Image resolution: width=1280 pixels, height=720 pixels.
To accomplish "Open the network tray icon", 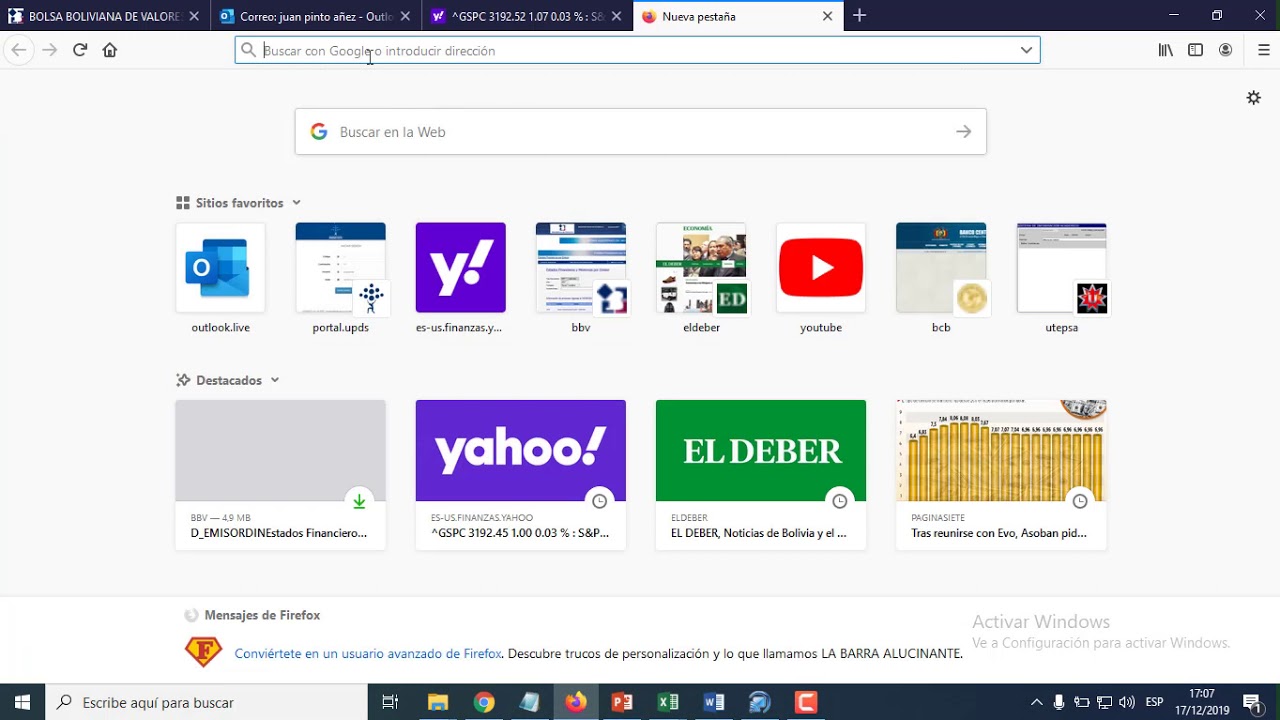I will [1104, 702].
